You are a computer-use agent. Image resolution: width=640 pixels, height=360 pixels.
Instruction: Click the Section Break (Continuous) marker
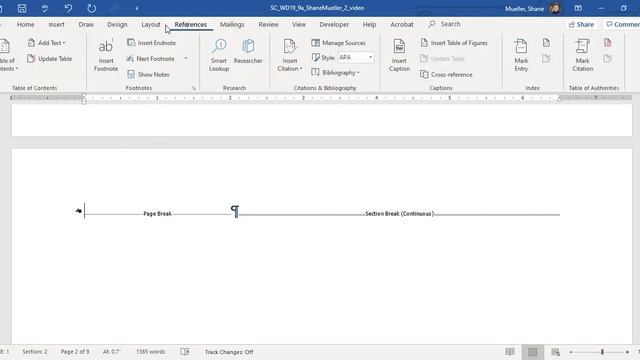(399, 214)
